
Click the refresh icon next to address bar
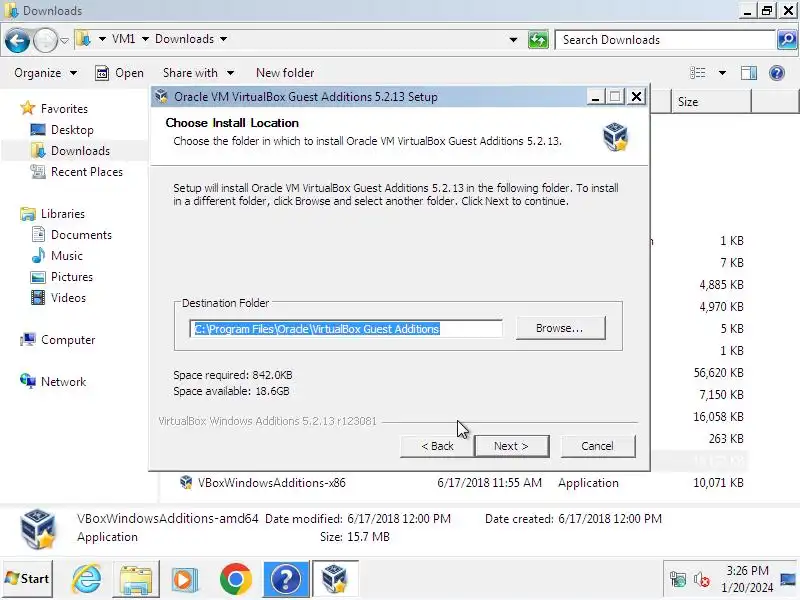coord(538,40)
